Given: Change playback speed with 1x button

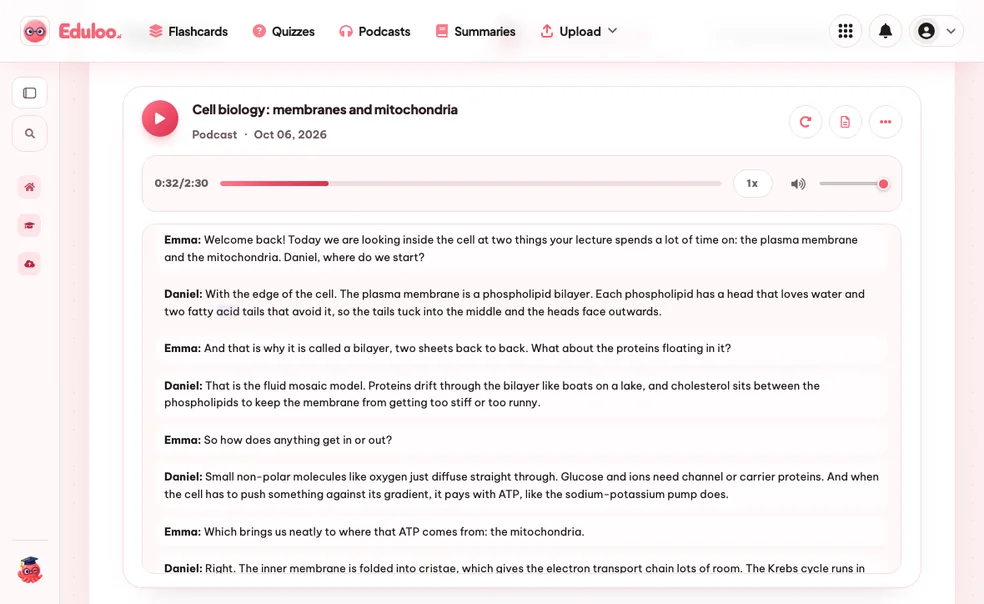Looking at the screenshot, I should [x=752, y=183].
